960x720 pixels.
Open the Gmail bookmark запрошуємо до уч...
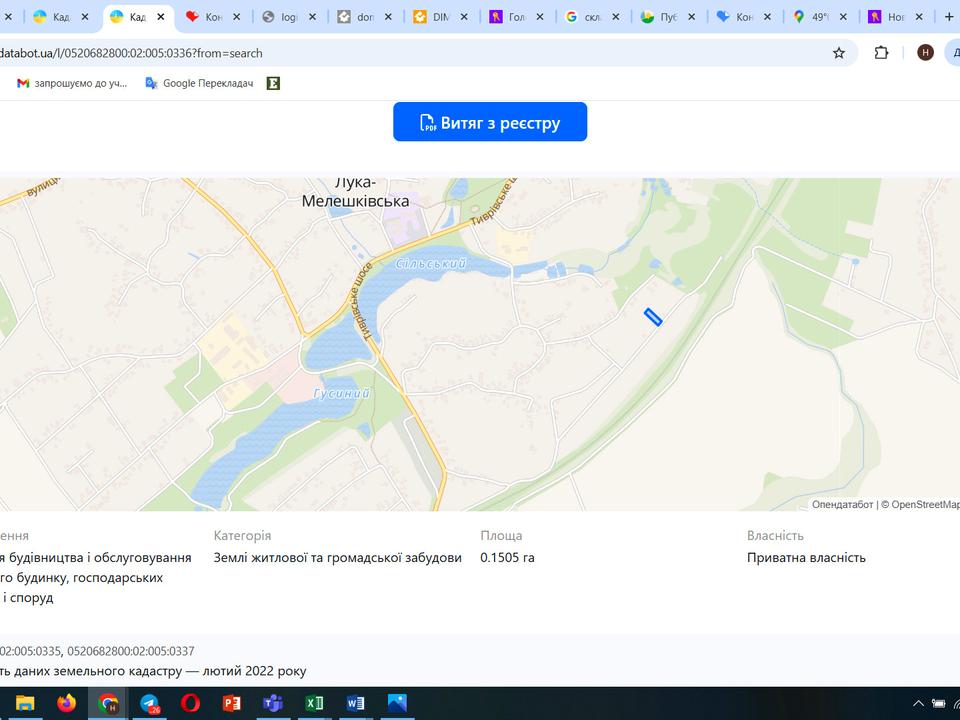click(x=72, y=83)
